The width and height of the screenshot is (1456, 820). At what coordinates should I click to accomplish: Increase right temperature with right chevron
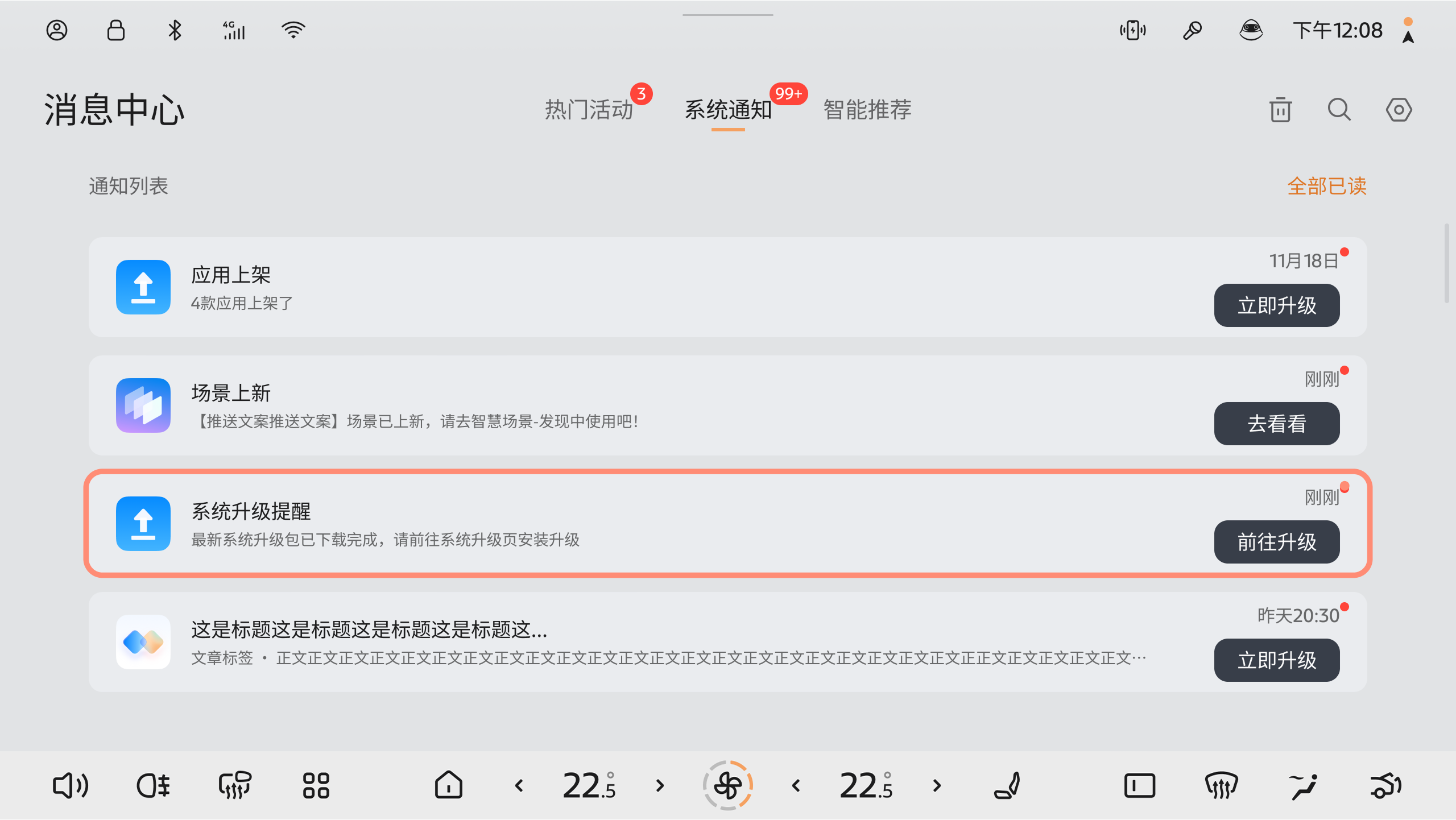pos(937,786)
